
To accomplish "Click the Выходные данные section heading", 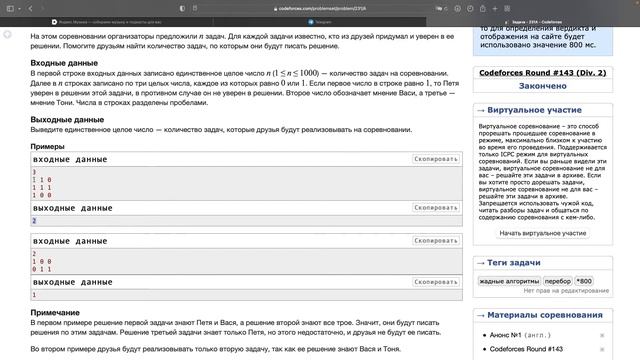I will point(67,120).
